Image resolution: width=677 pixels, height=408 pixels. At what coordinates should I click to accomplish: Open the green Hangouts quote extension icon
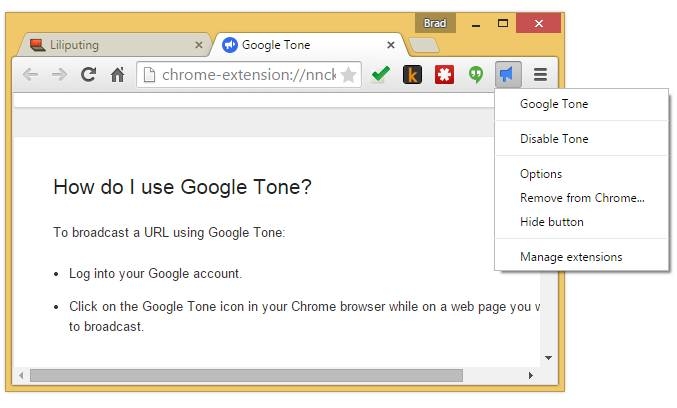[476, 75]
